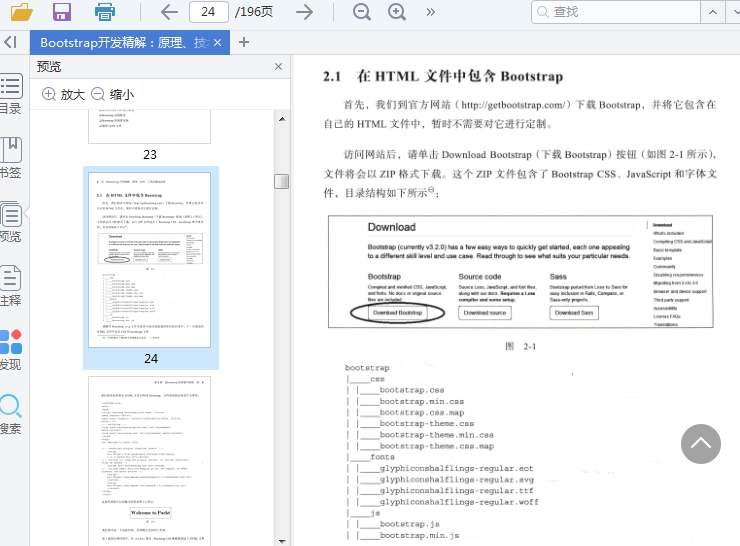Open the 预览 thumbnails panel

11,222
